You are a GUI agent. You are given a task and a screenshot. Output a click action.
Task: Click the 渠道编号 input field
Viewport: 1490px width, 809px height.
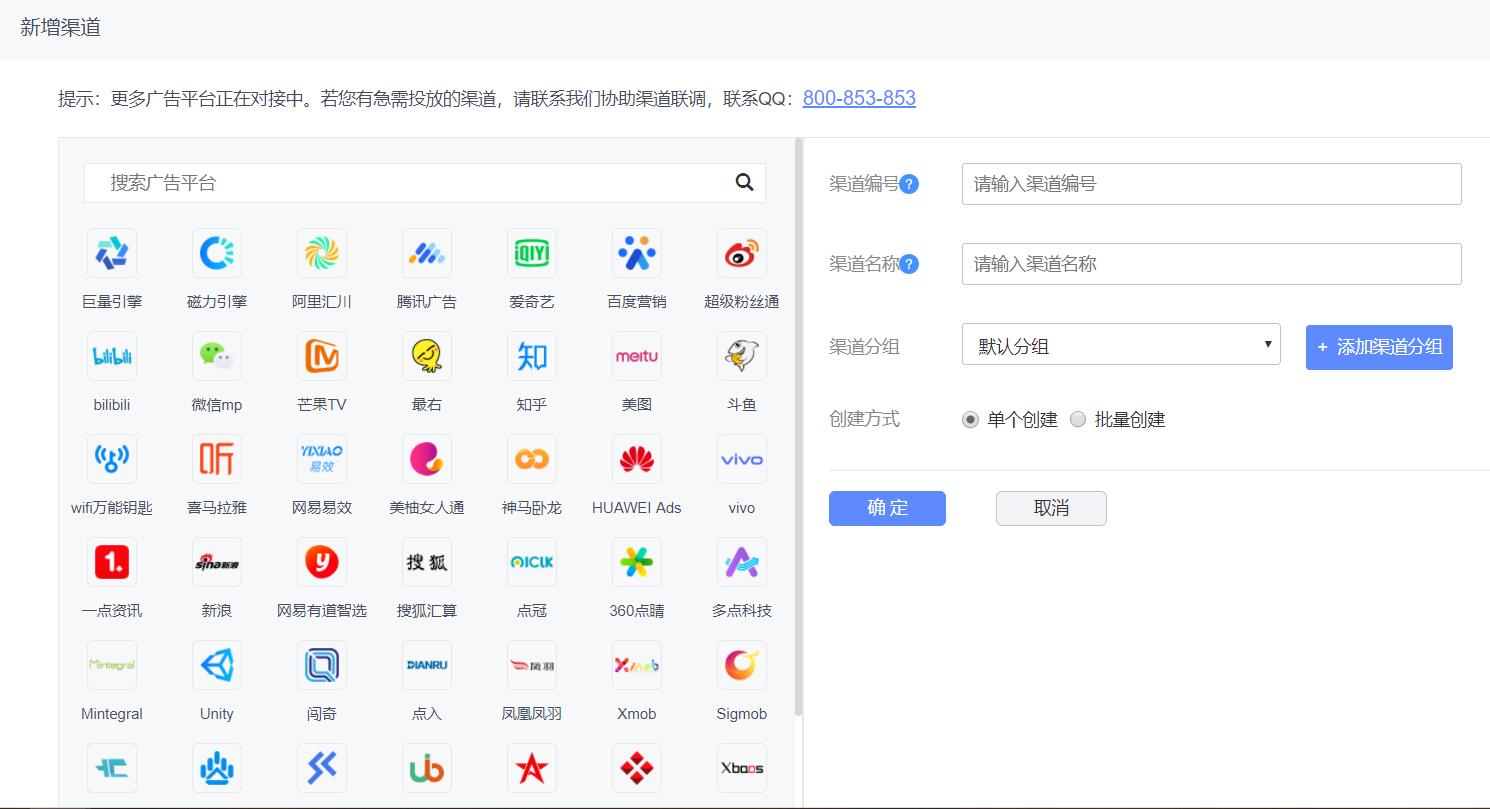coord(1212,184)
